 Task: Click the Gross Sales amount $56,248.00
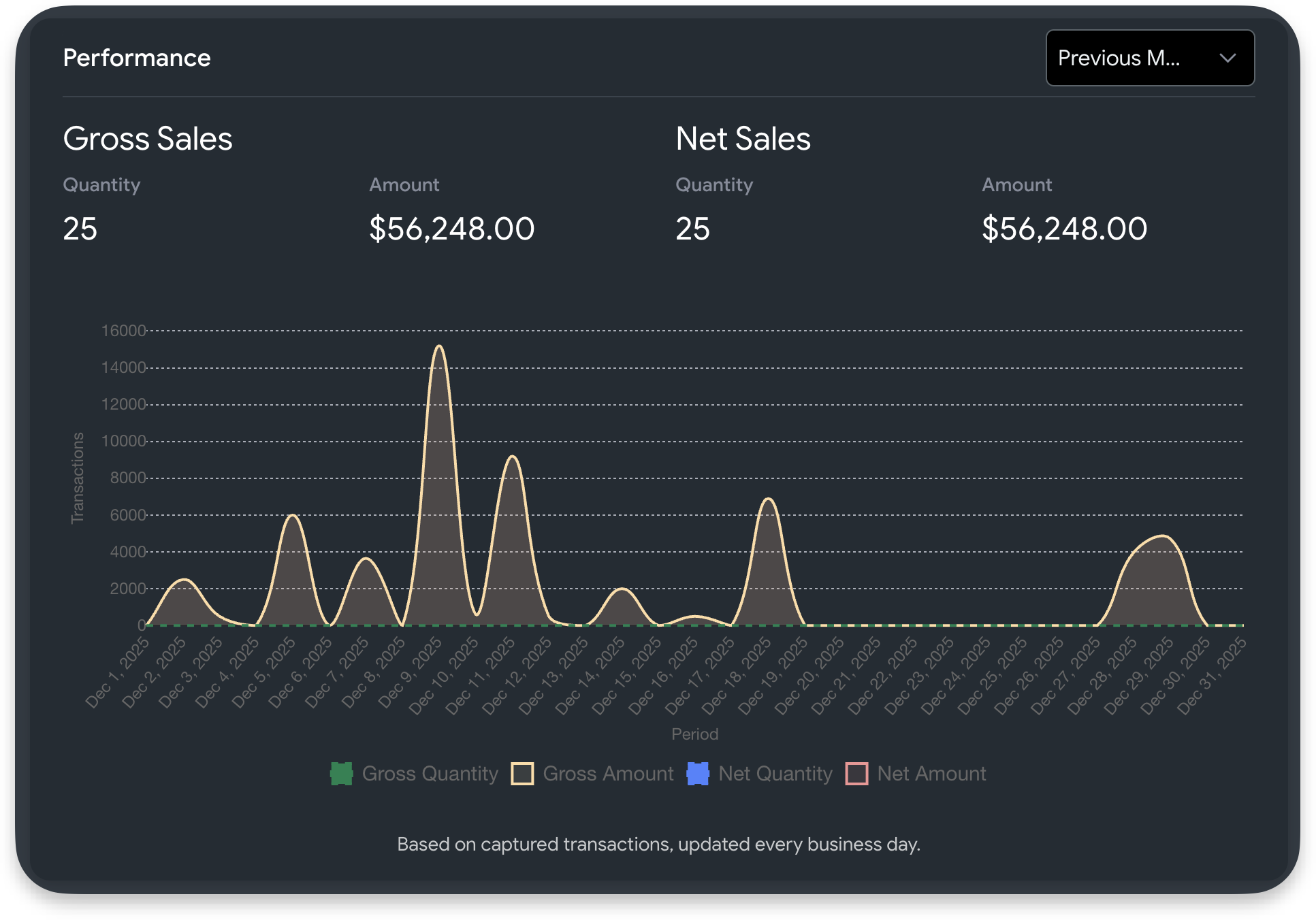453,229
